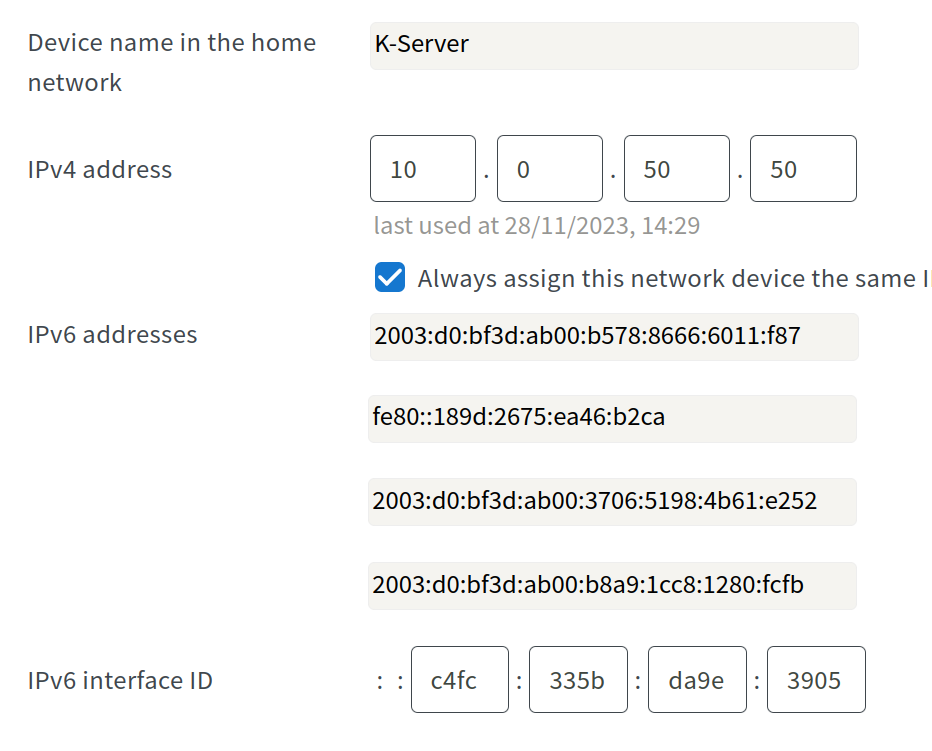Image resolution: width=932 pixels, height=751 pixels.
Task: Click the final interface ID field showing 3905
Action: [815, 680]
